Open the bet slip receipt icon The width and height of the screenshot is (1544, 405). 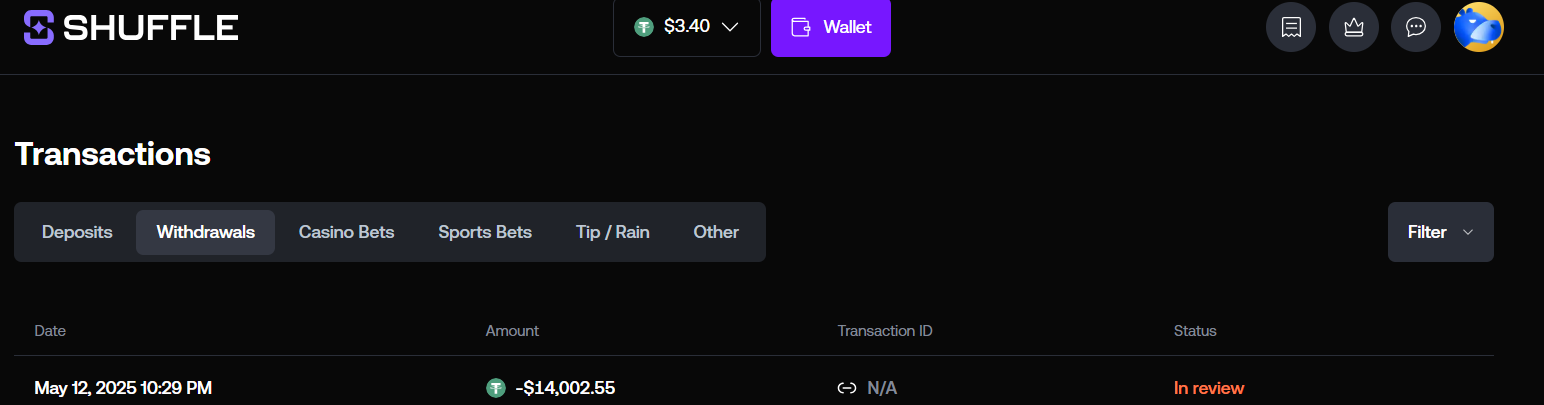click(x=1291, y=27)
